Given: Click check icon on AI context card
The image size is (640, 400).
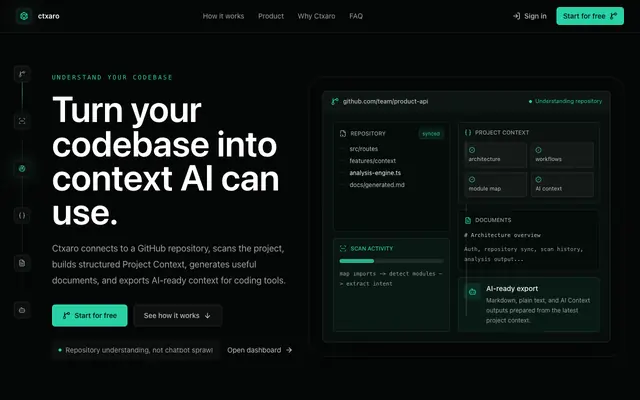Looking at the screenshot, I should point(538,179).
